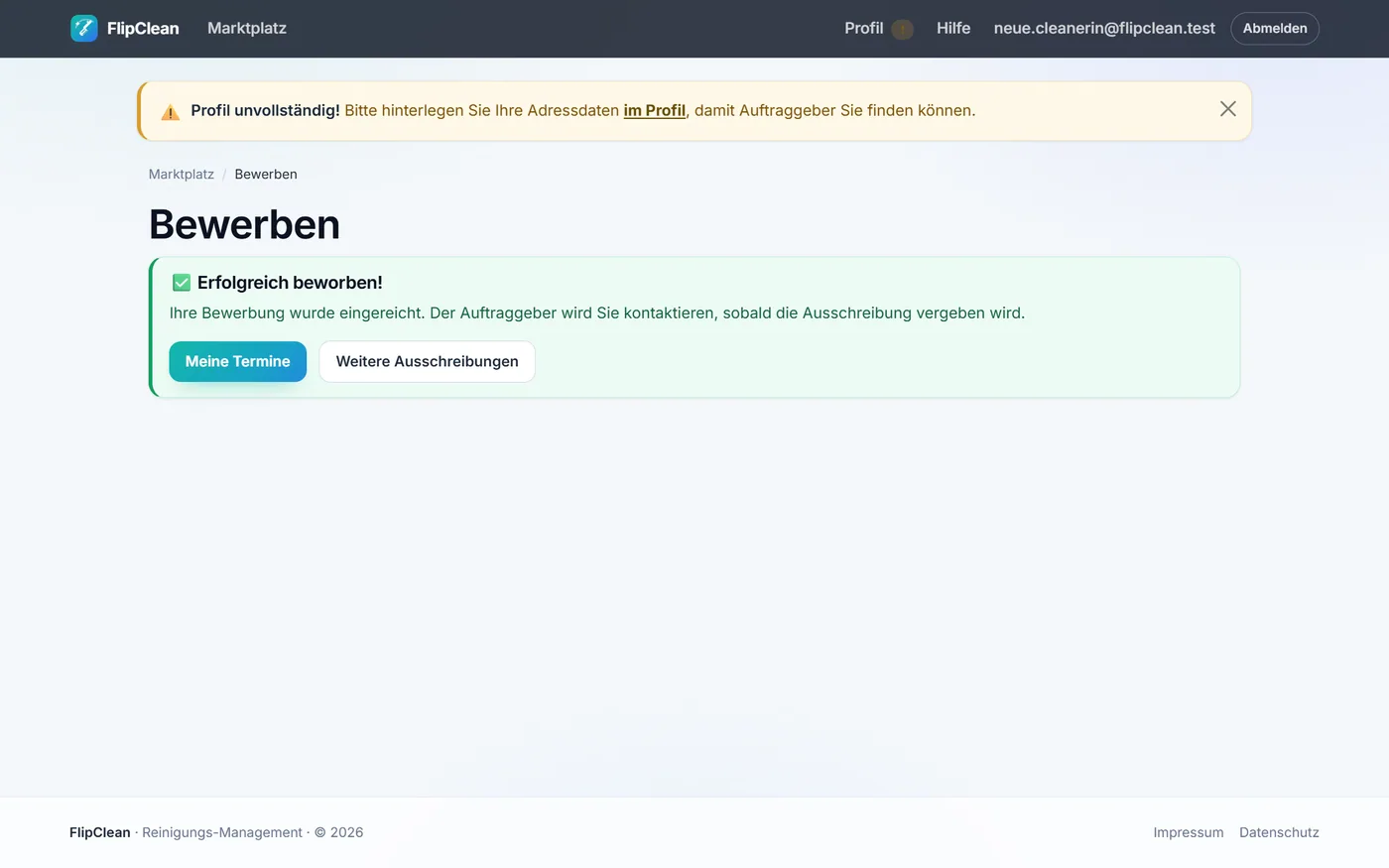Open the Hilfe page

(x=953, y=28)
